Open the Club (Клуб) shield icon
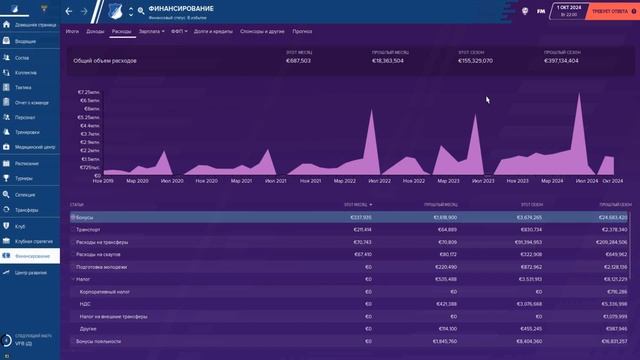Viewport: 640px width, 360px height. pyautogui.click(x=6, y=226)
